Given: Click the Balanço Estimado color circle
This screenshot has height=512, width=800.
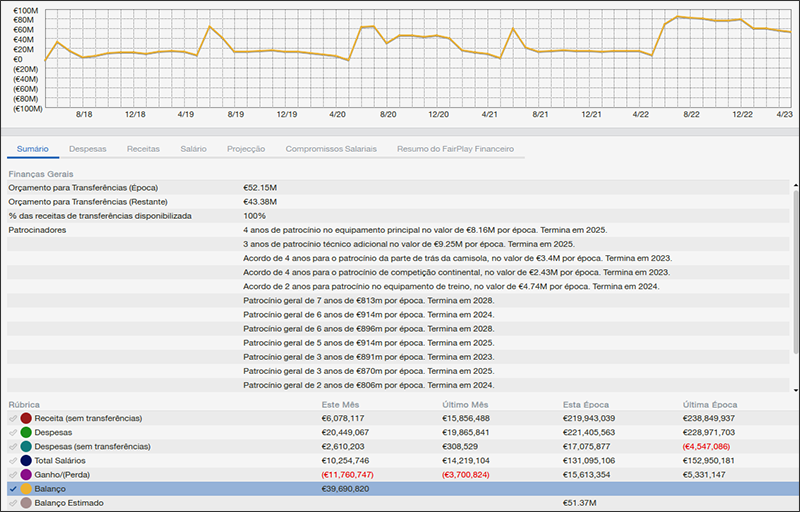Looking at the screenshot, I should (x=26, y=503).
